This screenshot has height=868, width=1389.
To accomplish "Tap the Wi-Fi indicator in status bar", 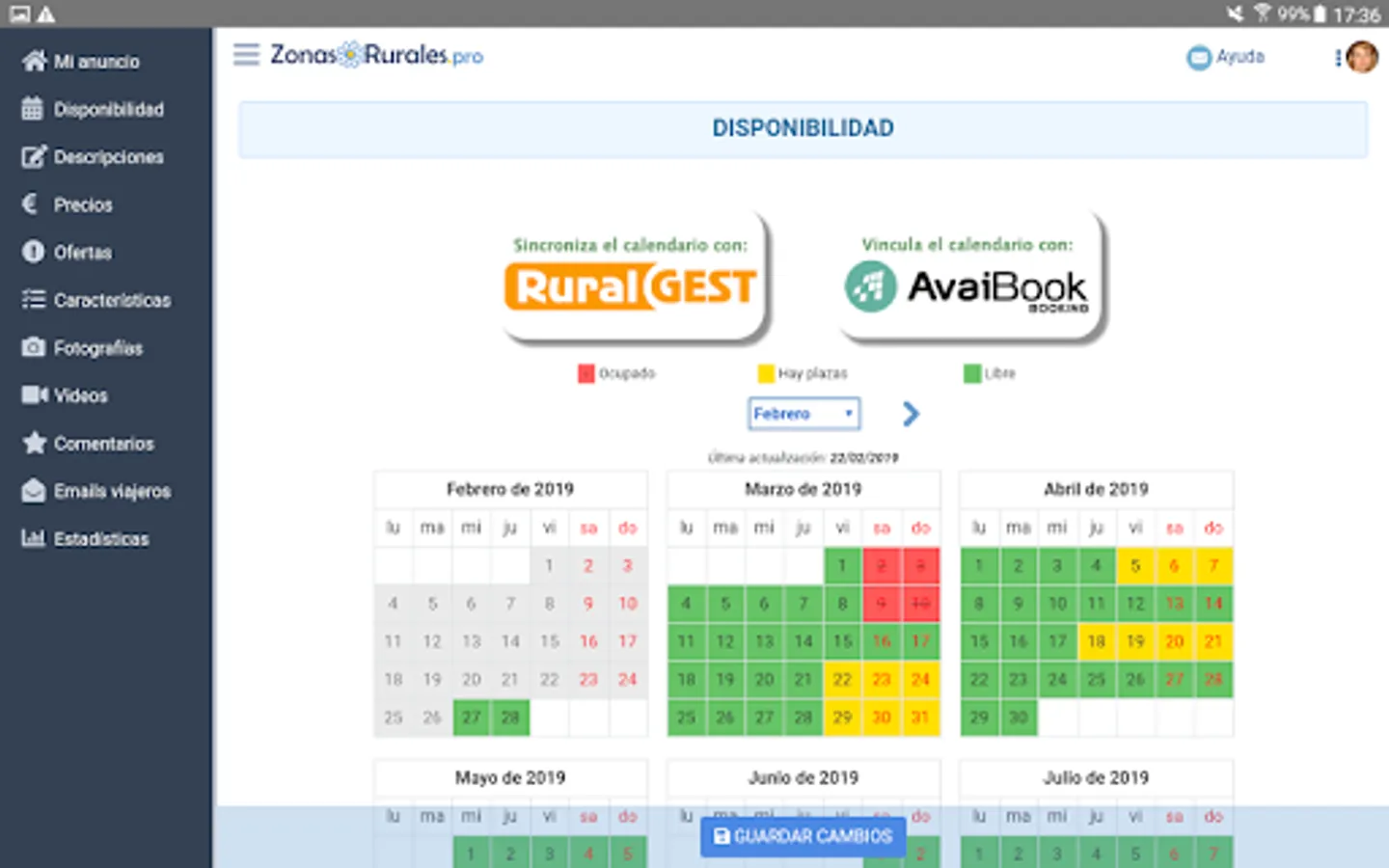I will point(1262,14).
